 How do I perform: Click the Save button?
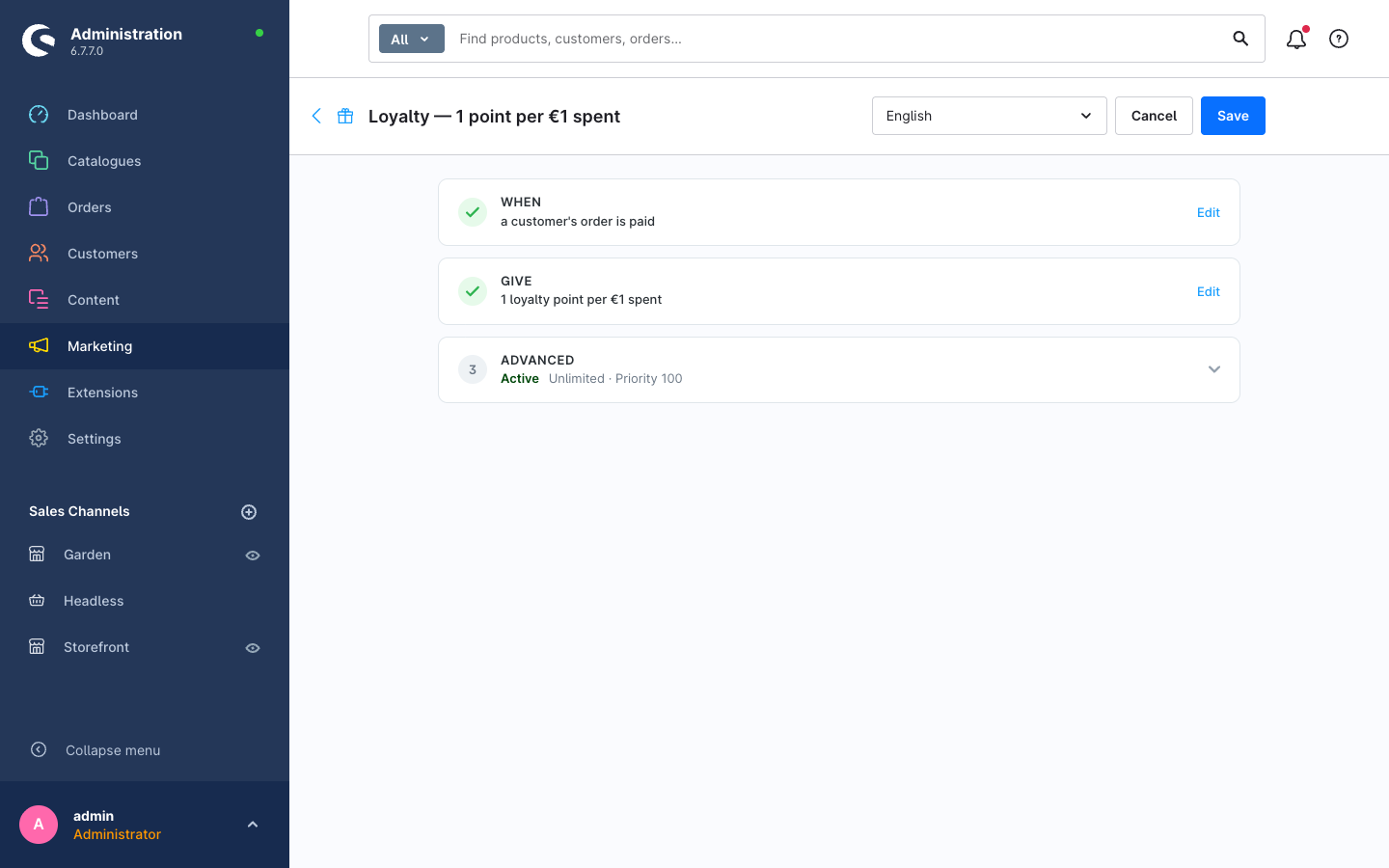(1233, 116)
